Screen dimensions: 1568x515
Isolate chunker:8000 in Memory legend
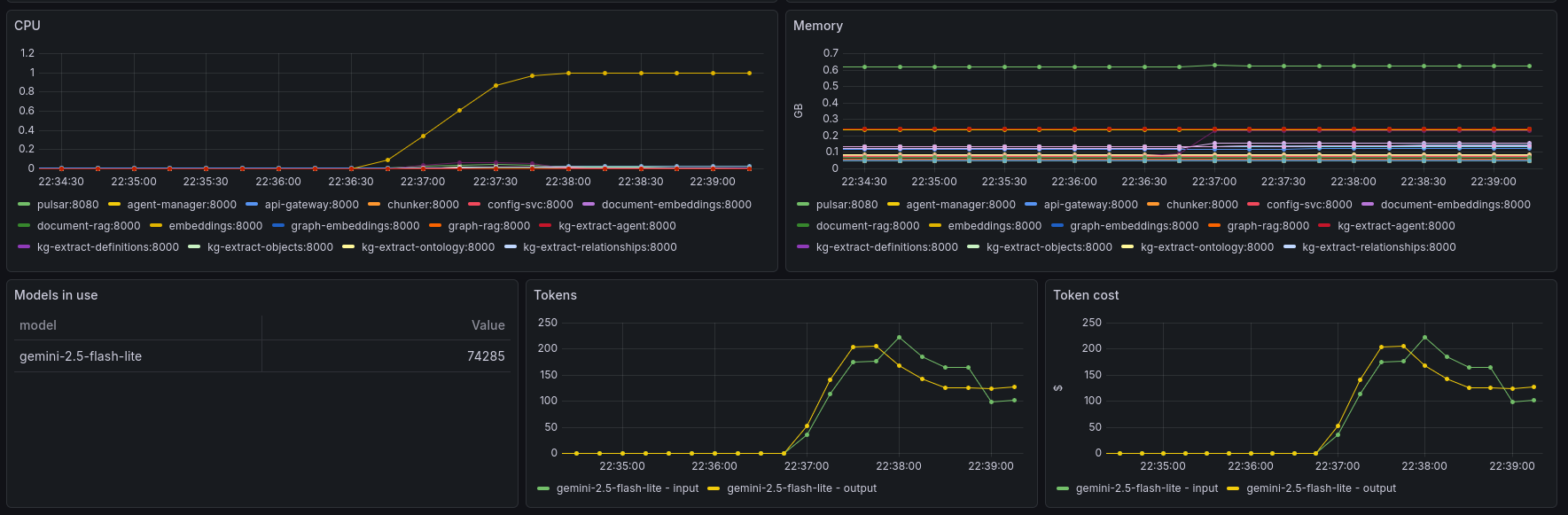1202,205
